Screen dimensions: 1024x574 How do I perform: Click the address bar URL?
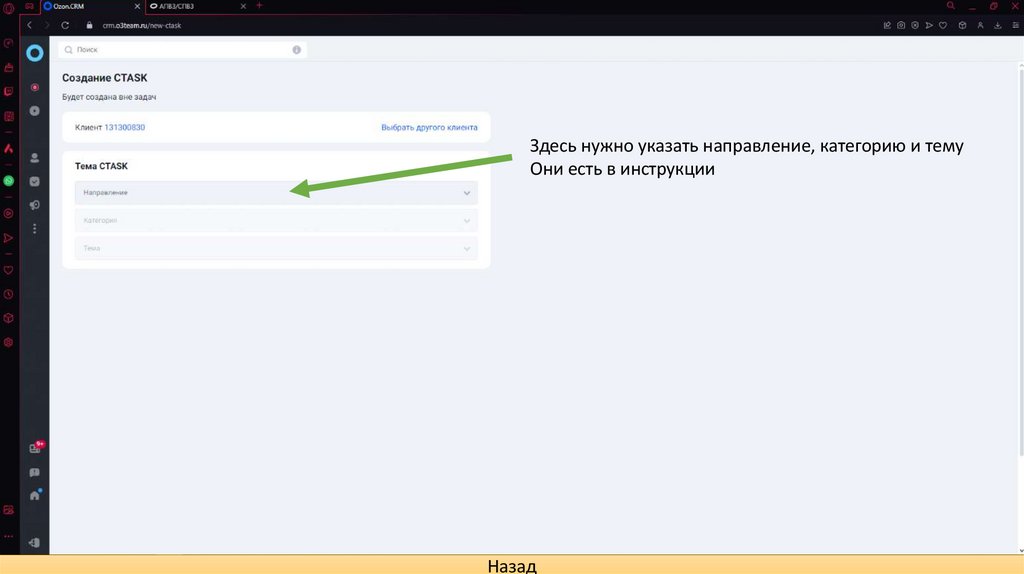click(x=142, y=25)
